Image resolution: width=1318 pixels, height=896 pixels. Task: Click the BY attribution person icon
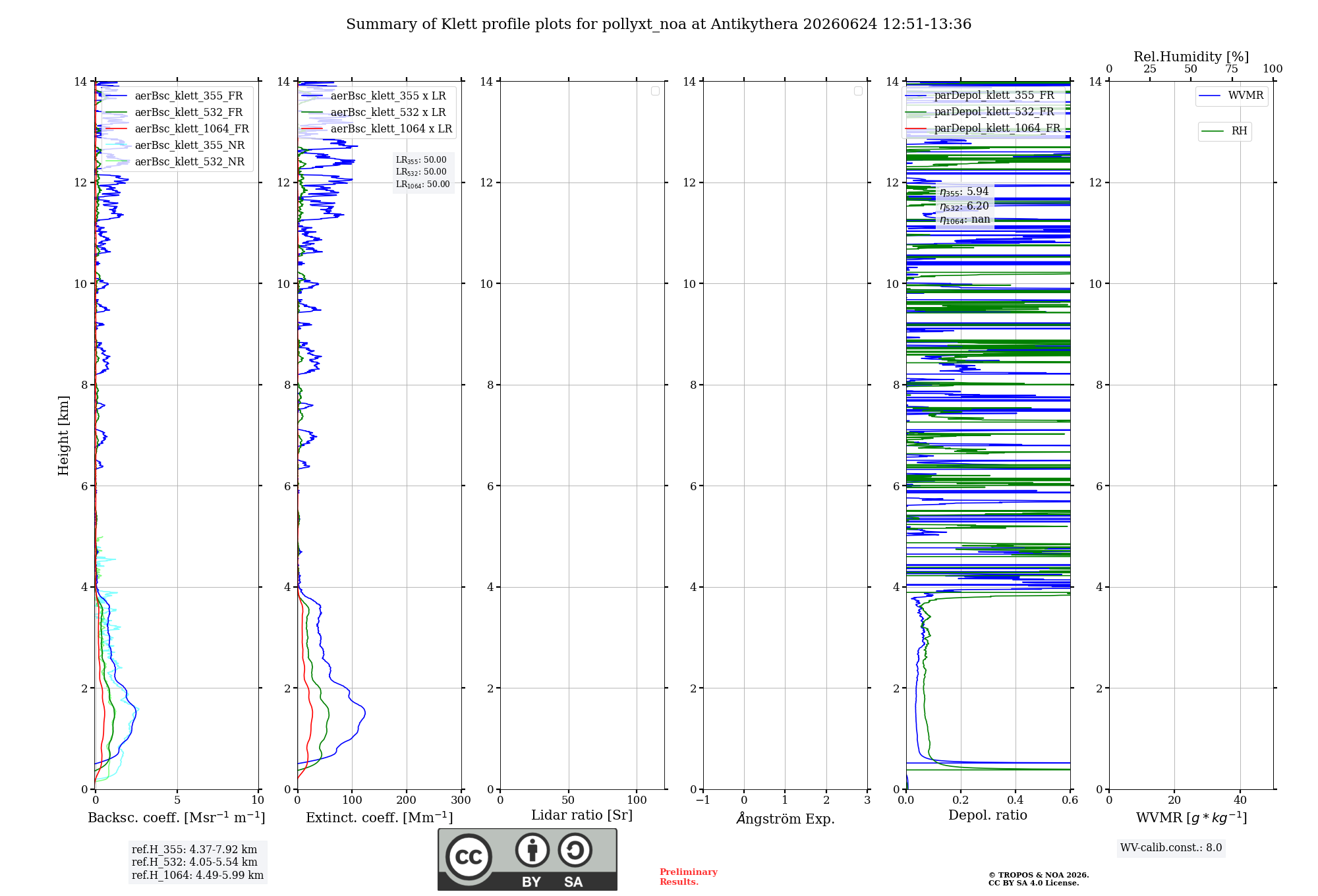pyautogui.click(x=532, y=850)
